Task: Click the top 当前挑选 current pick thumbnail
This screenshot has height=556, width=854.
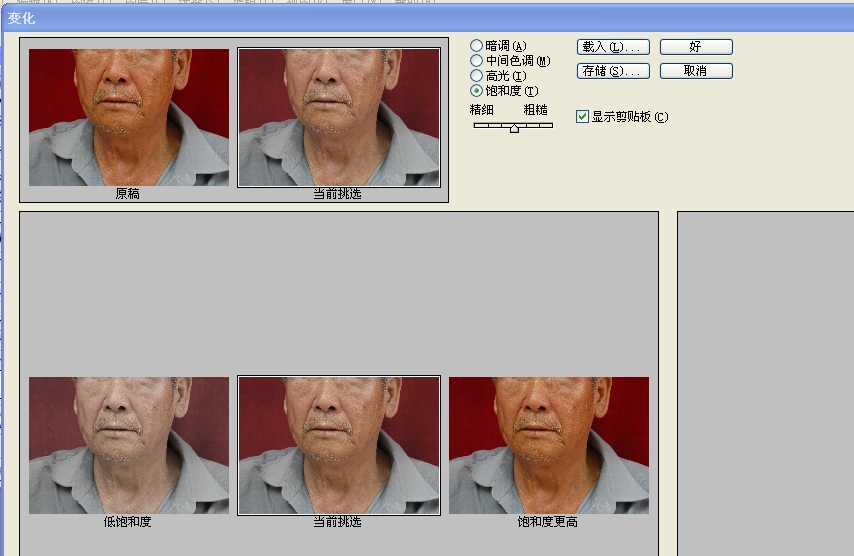Action: tap(339, 118)
